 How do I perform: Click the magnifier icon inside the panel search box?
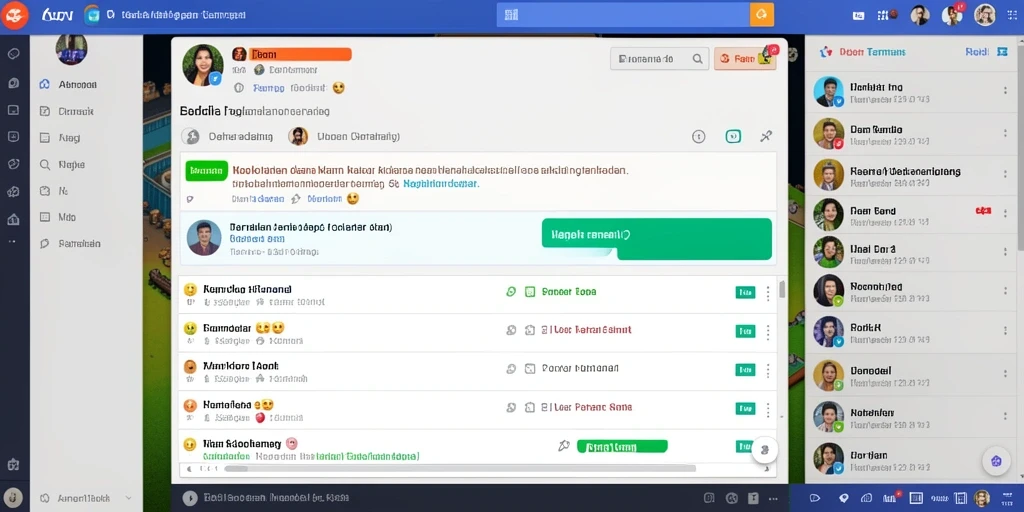click(697, 59)
